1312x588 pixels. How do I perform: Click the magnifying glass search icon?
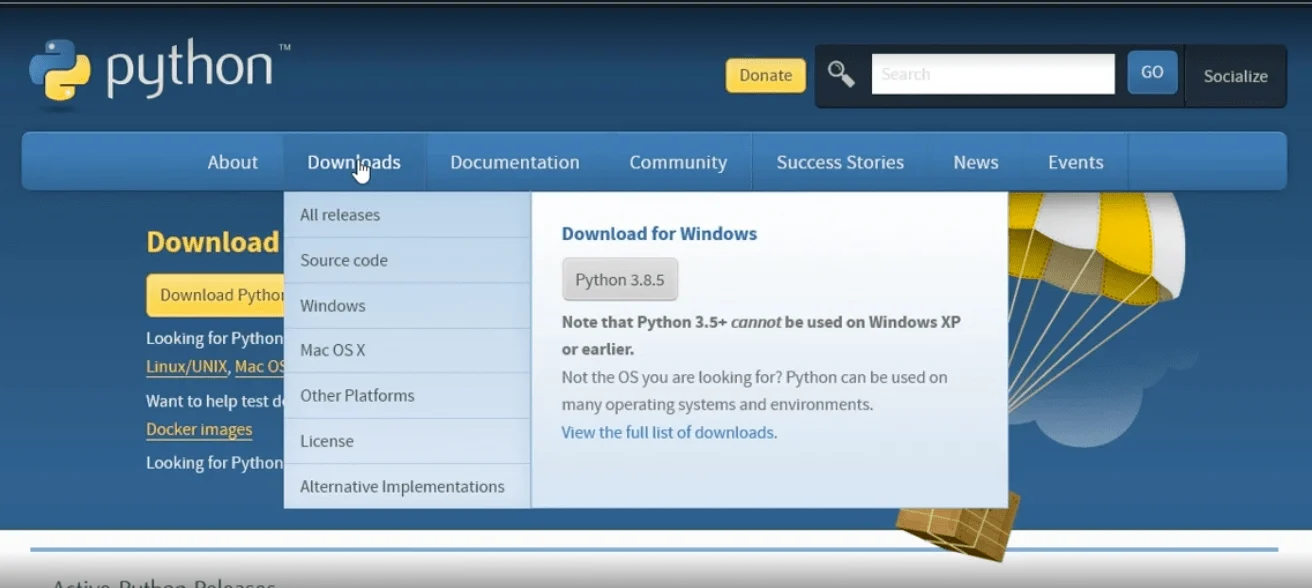pos(841,73)
